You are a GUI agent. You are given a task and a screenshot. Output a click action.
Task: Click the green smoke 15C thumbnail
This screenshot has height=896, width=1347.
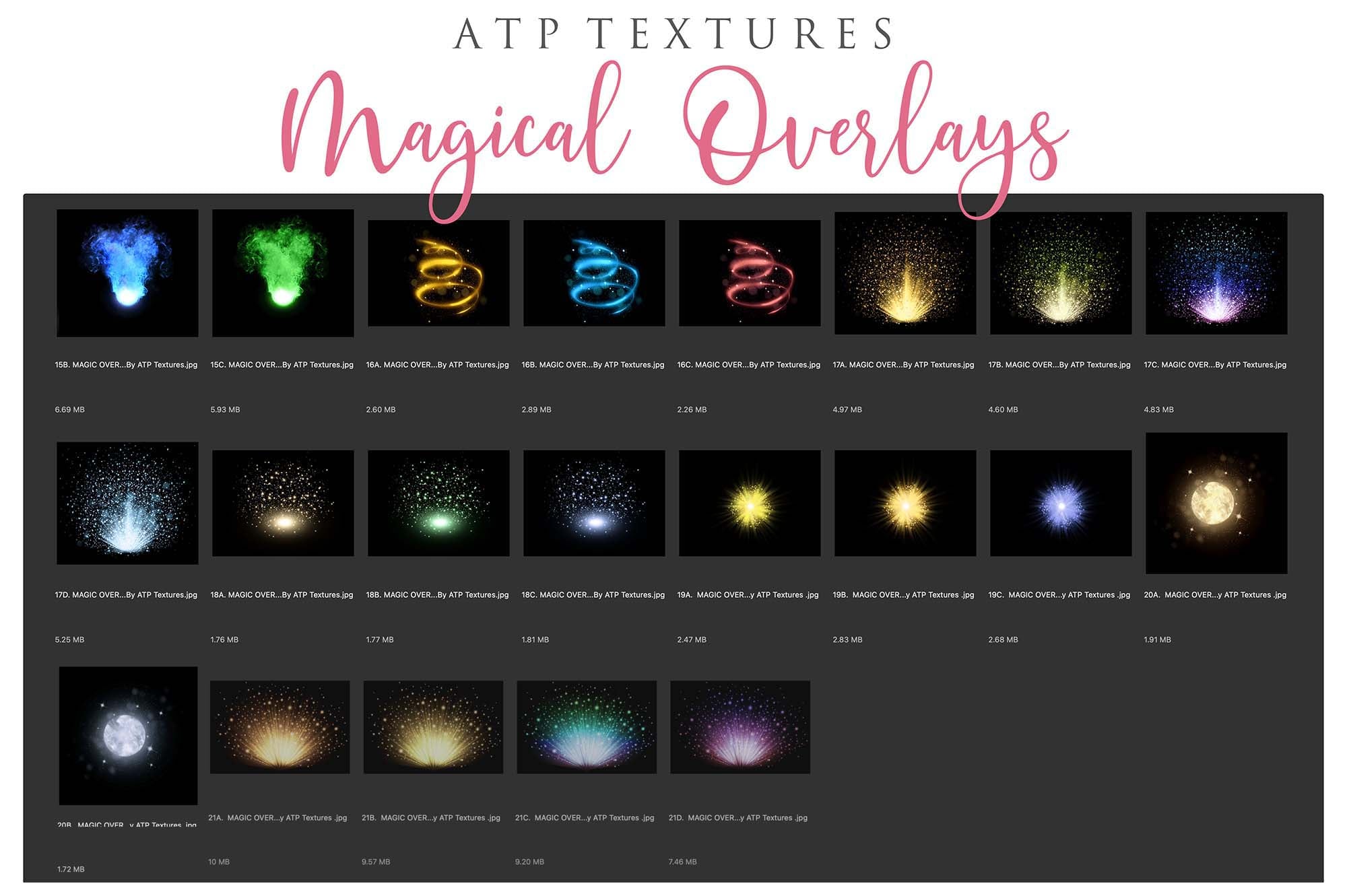pyautogui.click(x=283, y=273)
